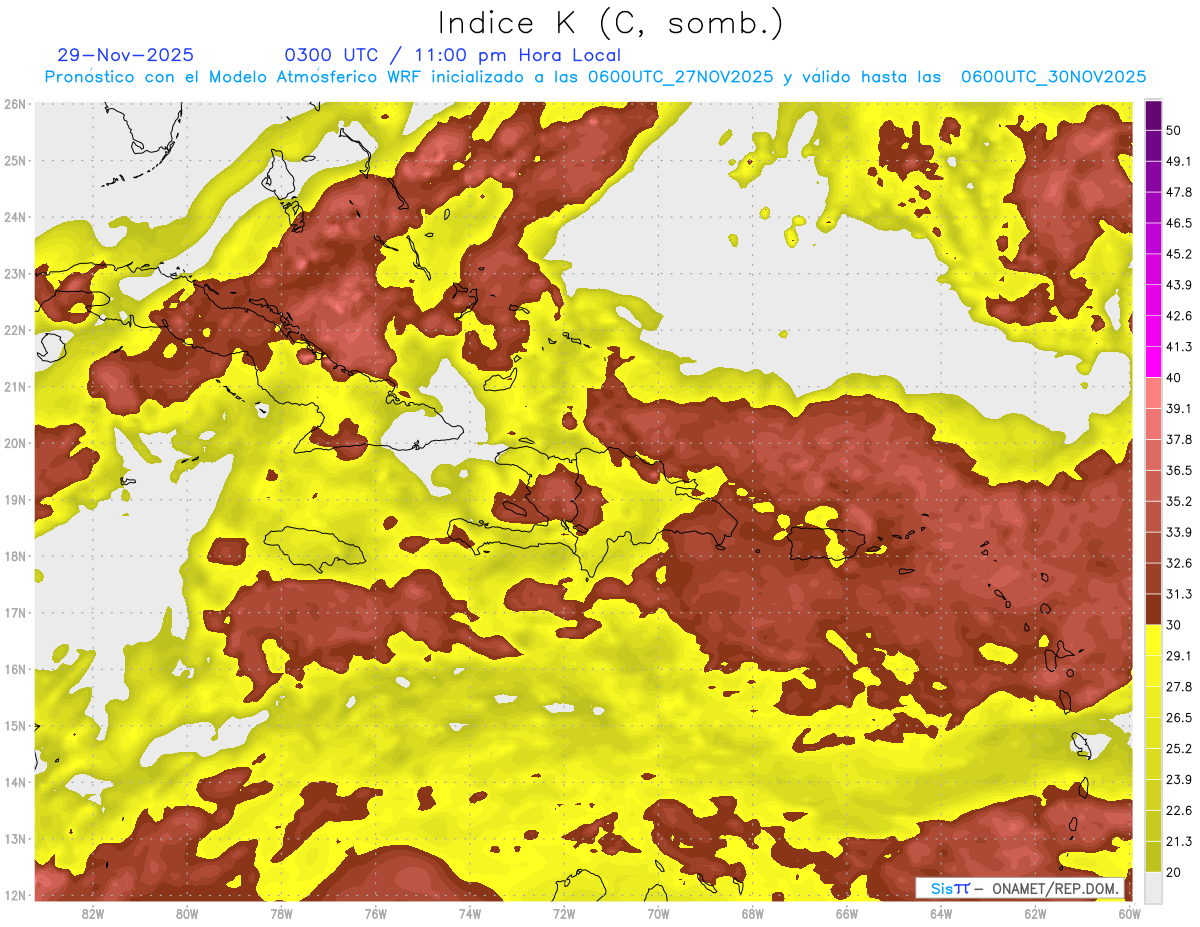Select the salmon colorbar segment between 39.1 and 40

(1153, 393)
